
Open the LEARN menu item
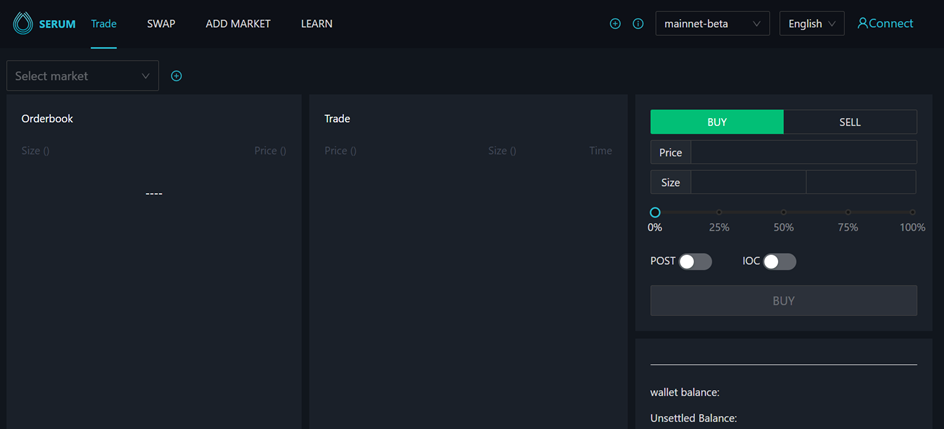pyautogui.click(x=317, y=24)
